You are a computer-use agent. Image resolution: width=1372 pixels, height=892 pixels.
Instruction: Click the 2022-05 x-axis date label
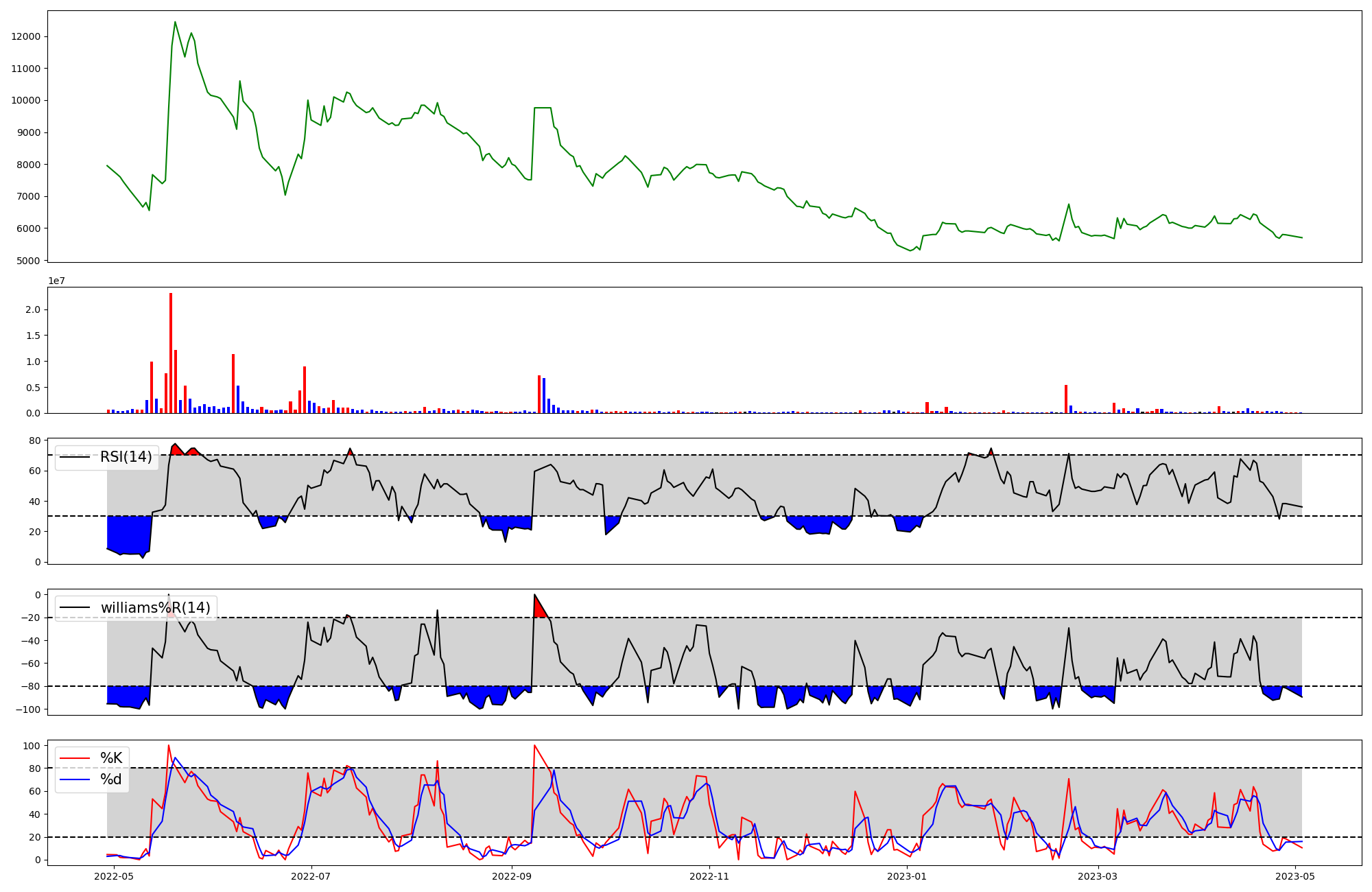point(114,876)
